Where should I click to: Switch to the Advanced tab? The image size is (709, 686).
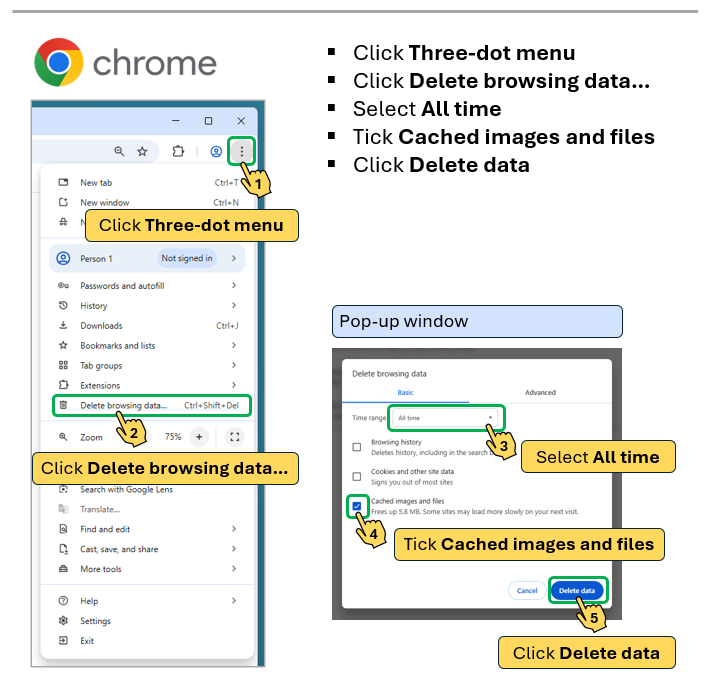click(x=540, y=393)
